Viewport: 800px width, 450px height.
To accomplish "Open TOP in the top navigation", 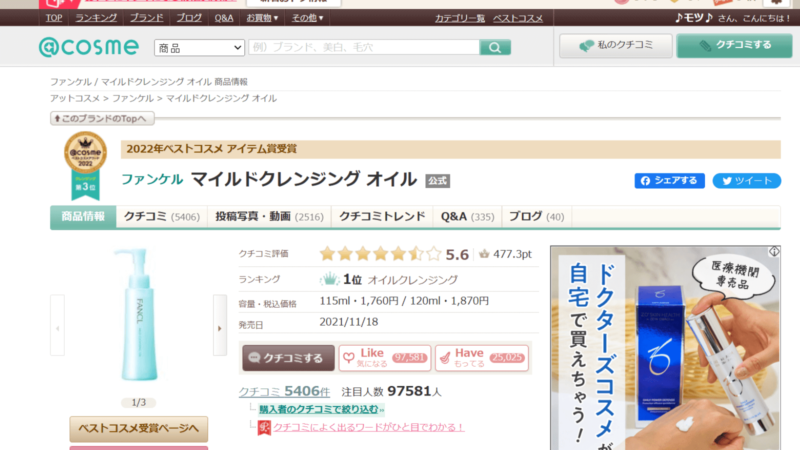I will (x=54, y=18).
